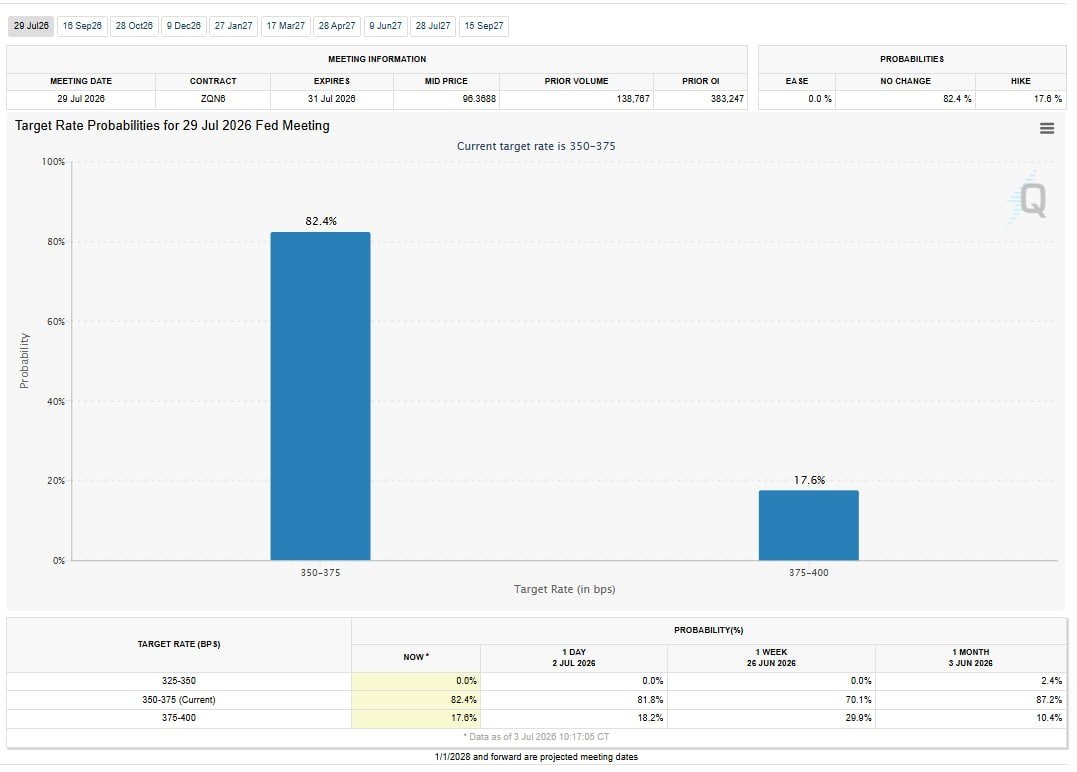This screenshot has height=772, width=1077.
Task: Open the 28 Jul27 meeting tab
Action: pos(433,26)
